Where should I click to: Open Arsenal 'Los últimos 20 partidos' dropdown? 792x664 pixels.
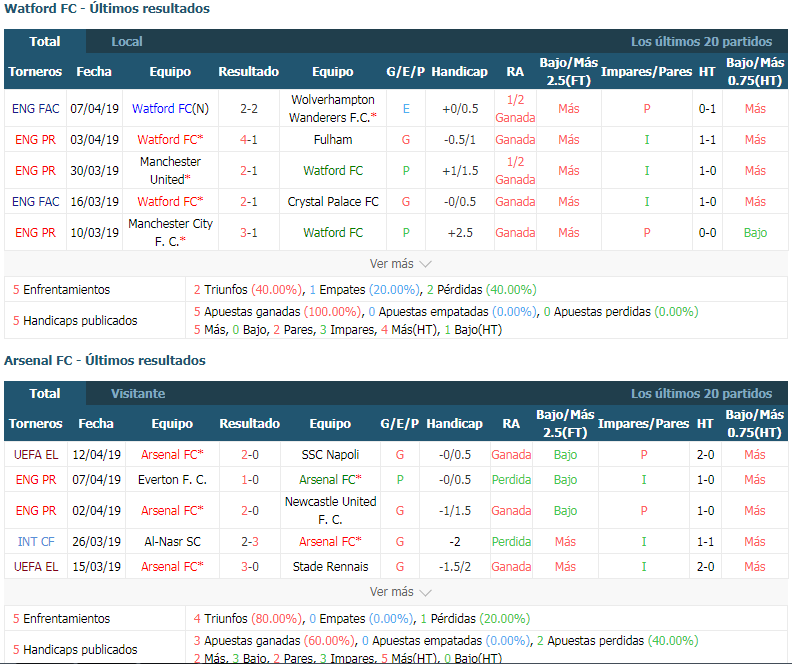[x=701, y=393]
